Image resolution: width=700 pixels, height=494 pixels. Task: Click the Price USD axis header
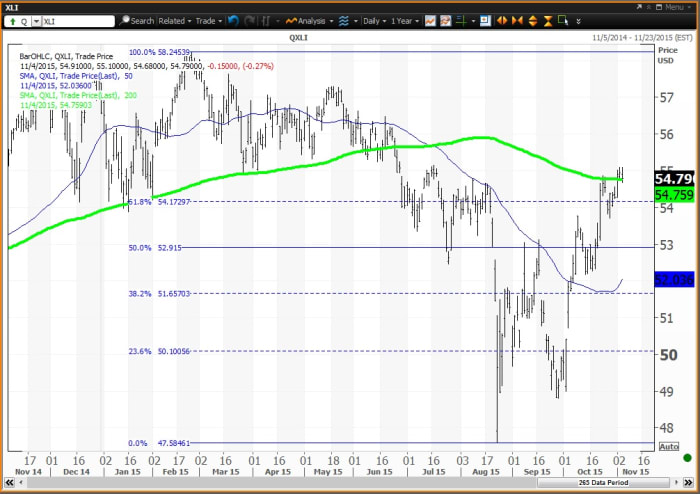[x=667, y=55]
